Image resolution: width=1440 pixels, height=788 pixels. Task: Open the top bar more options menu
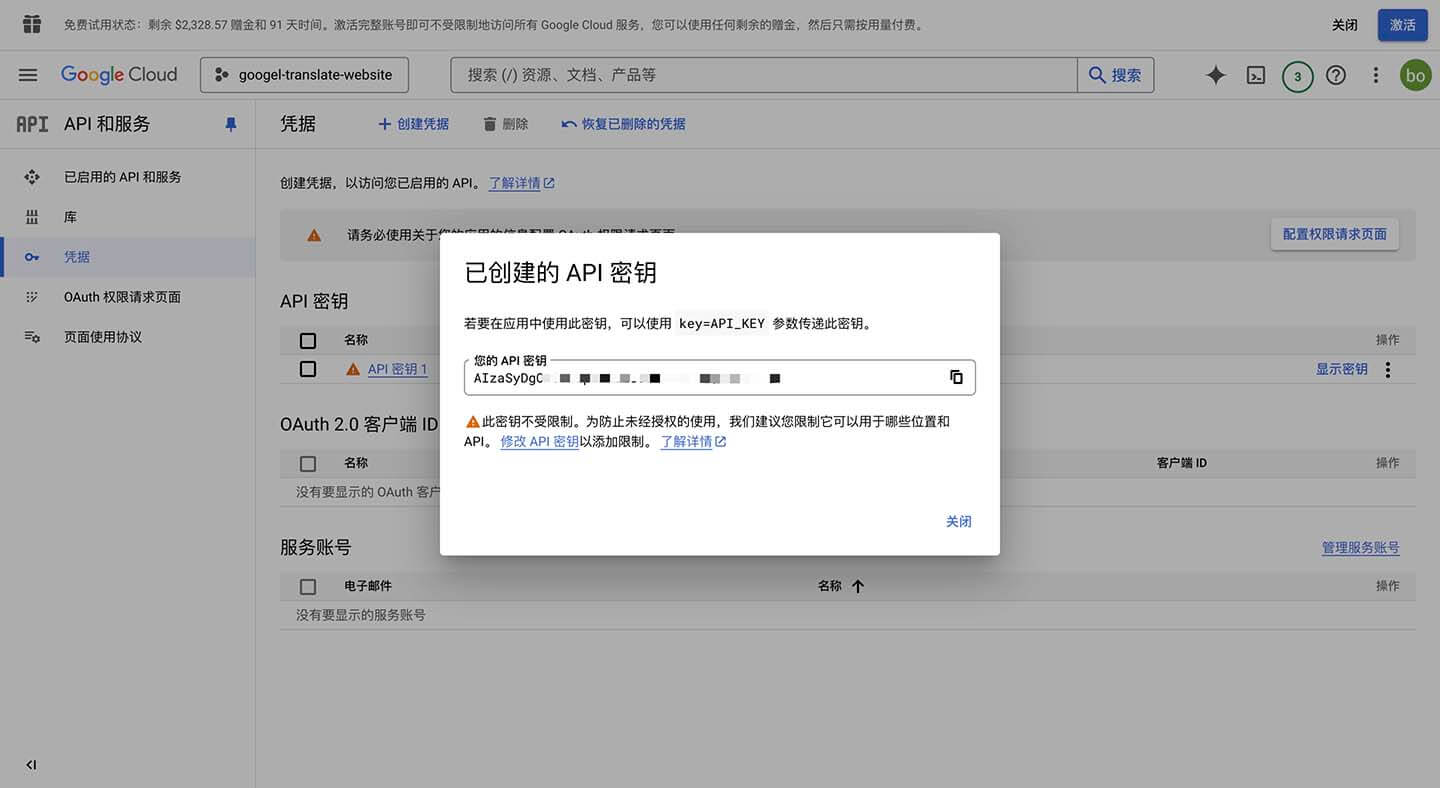[x=1376, y=75]
